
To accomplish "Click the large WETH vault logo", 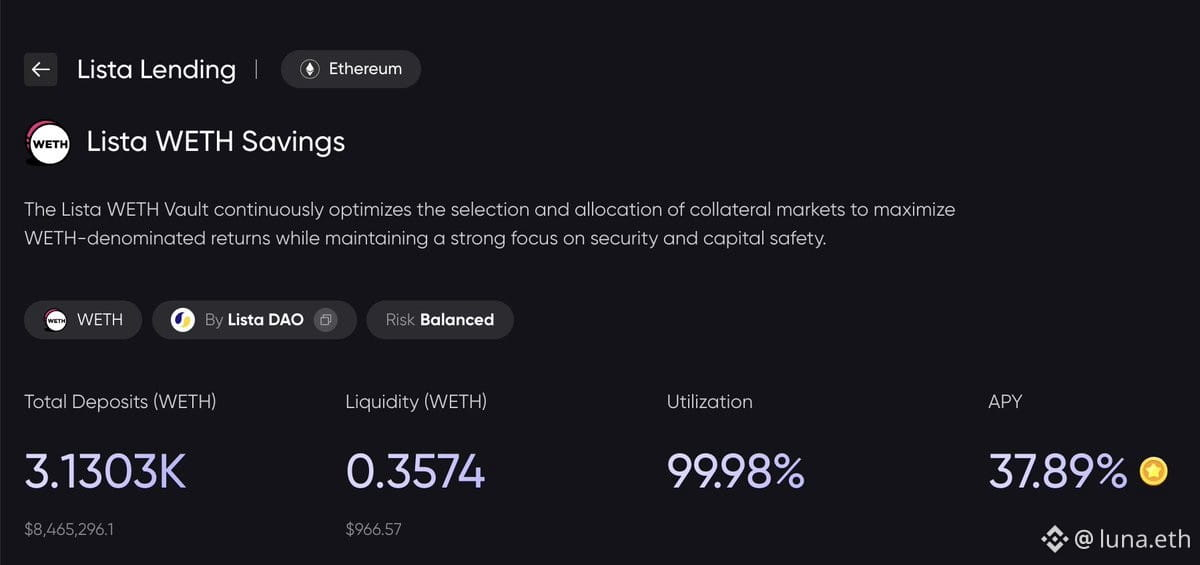I will tap(48, 143).
